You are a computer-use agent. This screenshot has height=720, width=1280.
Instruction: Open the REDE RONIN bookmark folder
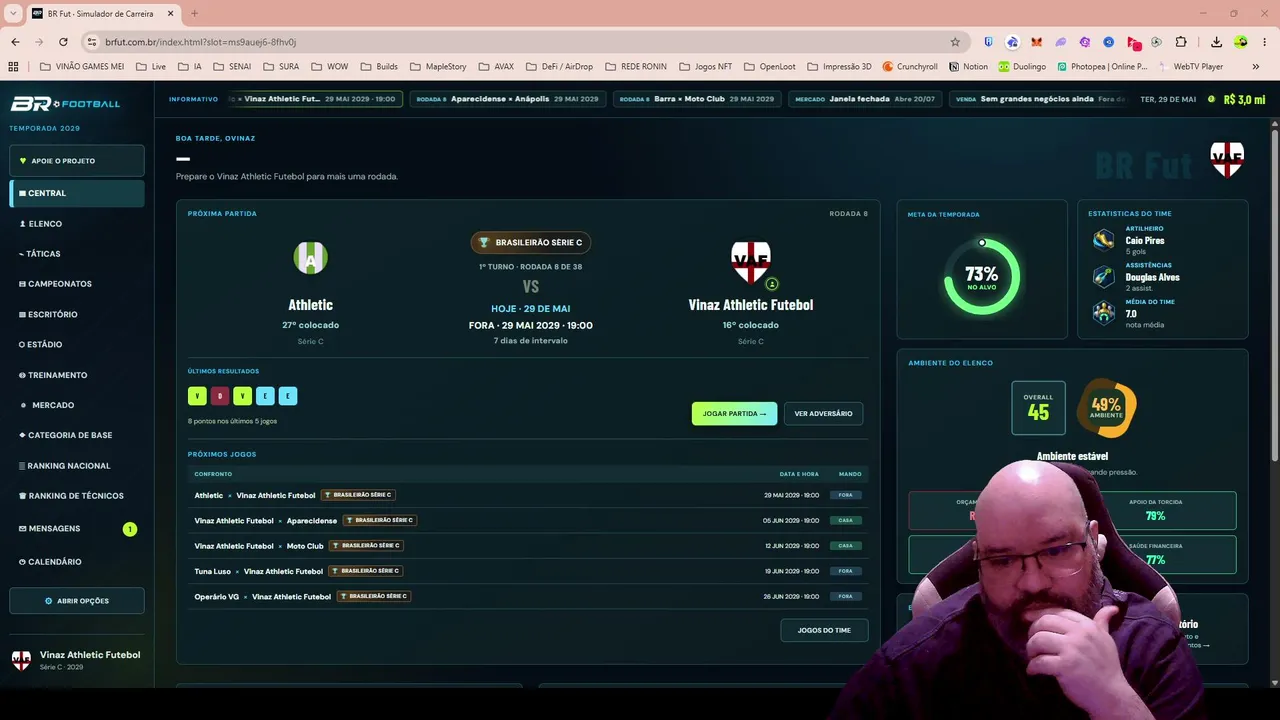[x=634, y=67]
